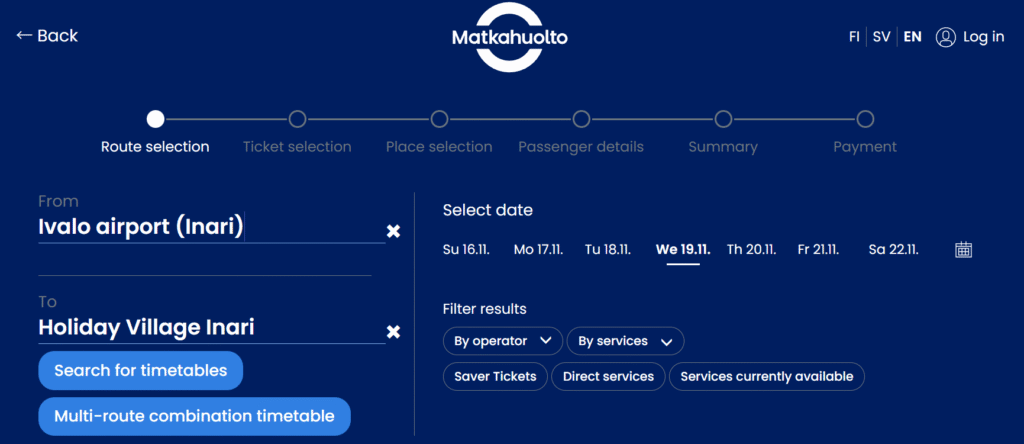Toggle the Saver Tickets filter
1024x444 pixels.
(x=495, y=377)
